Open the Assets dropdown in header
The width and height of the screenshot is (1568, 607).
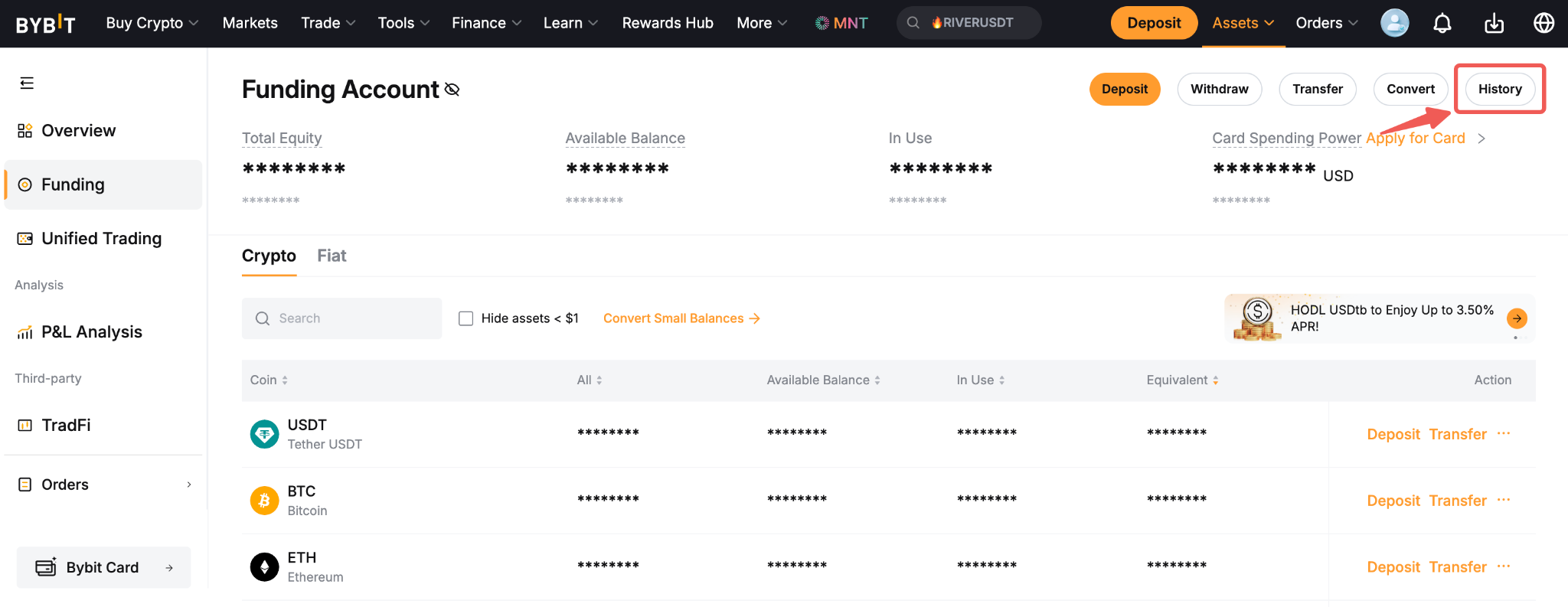(x=1243, y=23)
